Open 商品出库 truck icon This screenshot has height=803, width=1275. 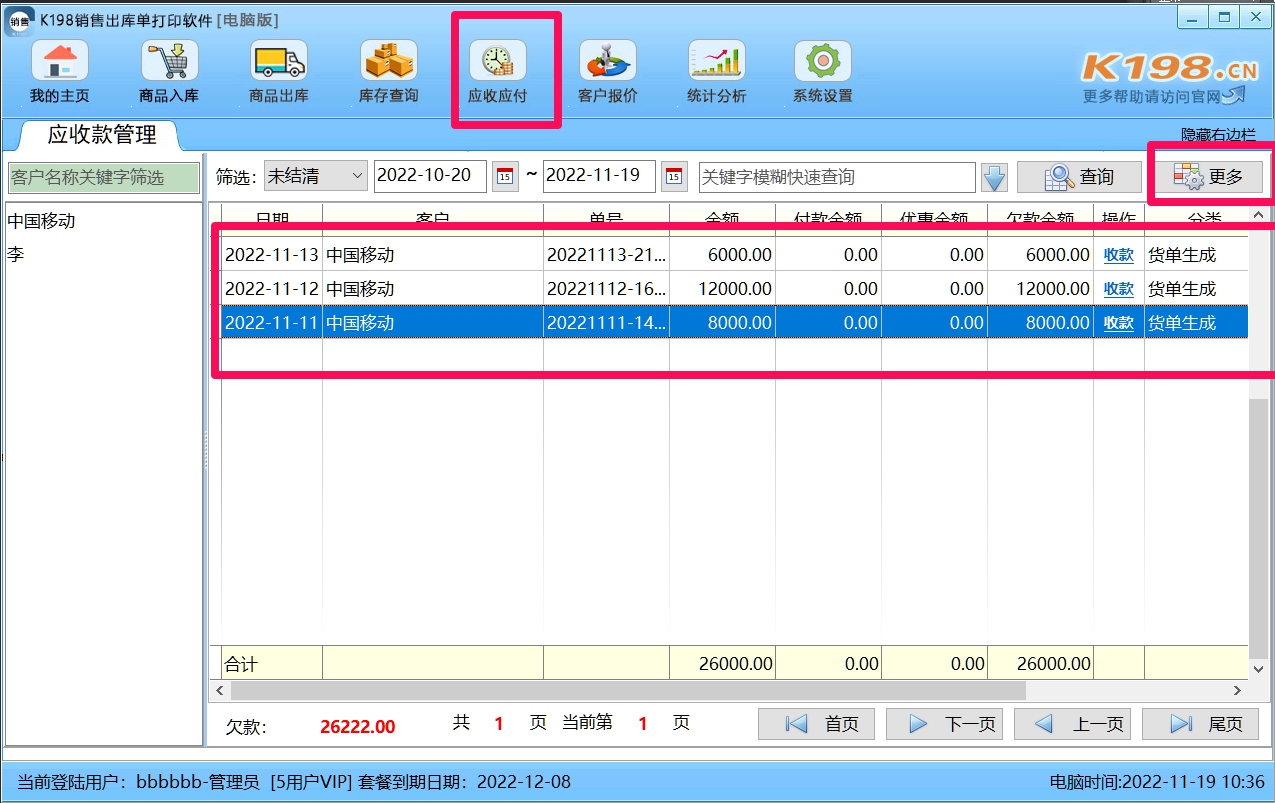pyautogui.click(x=278, y=62)
